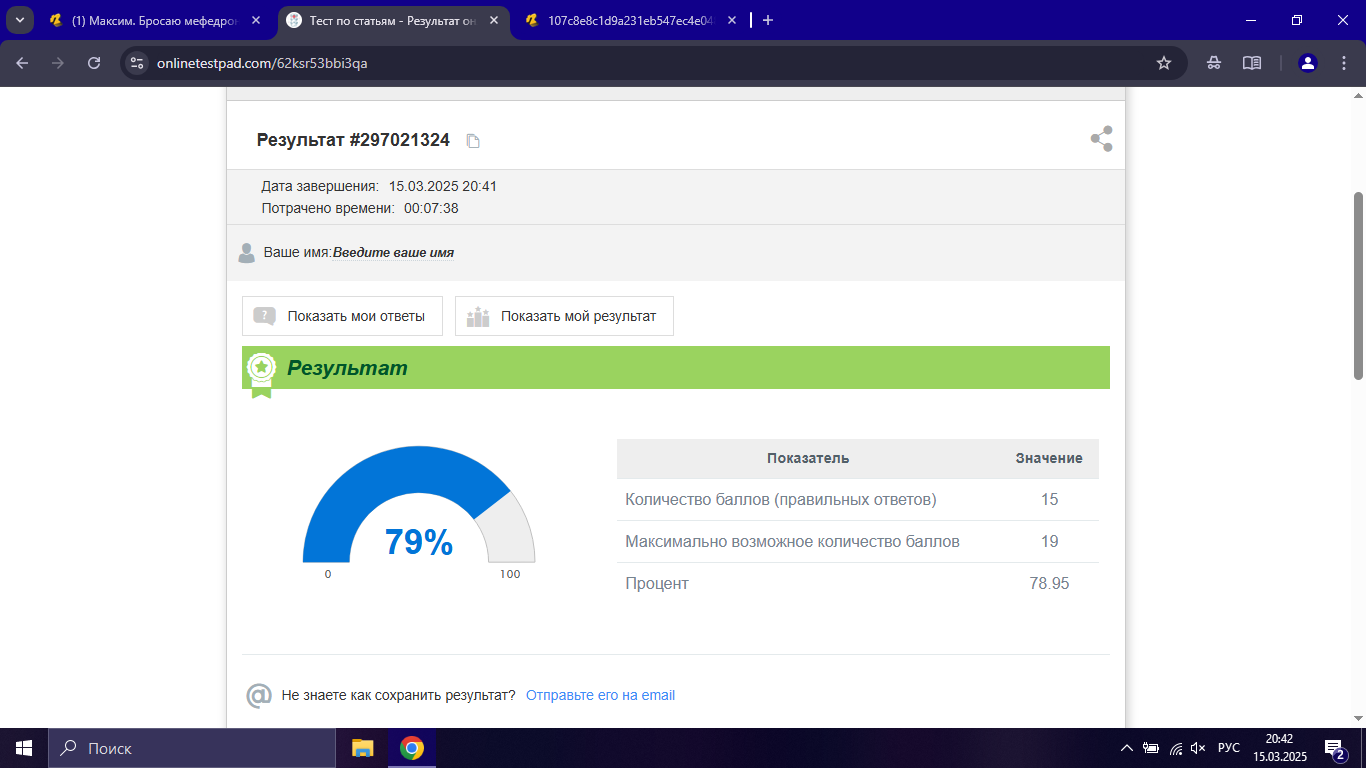Click Показать мои ответы button
Viewport: 1366px width, 782px height.
click(x=342, y=316)
